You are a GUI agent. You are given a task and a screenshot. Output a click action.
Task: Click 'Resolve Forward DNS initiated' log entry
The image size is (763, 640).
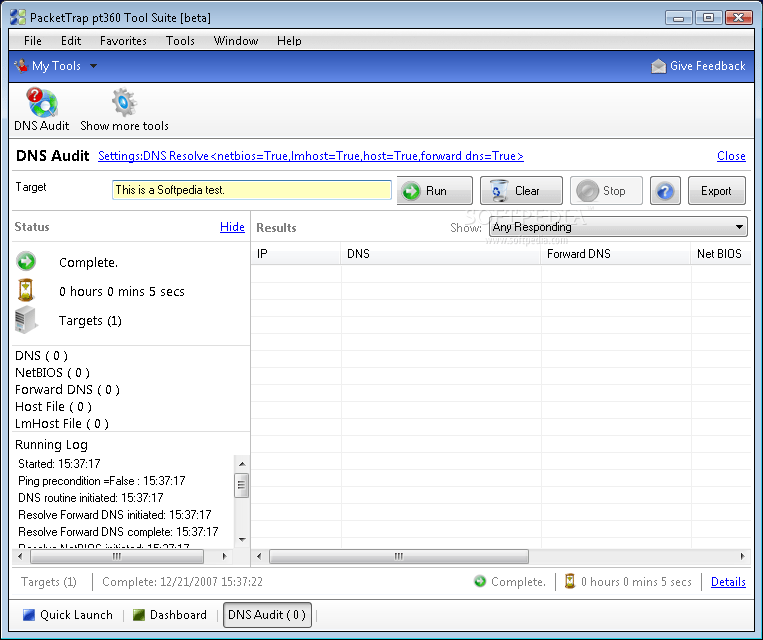[114, 514]
